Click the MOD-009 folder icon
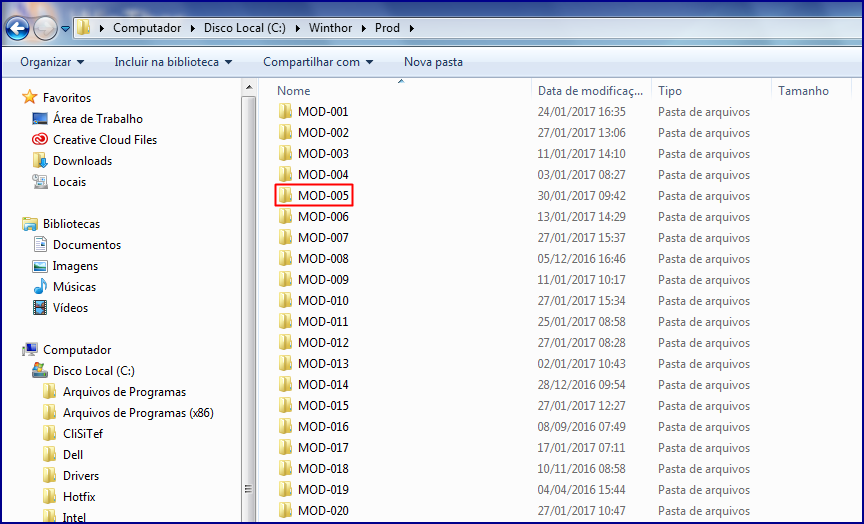864x524 pixels. (x=285, y=279)
